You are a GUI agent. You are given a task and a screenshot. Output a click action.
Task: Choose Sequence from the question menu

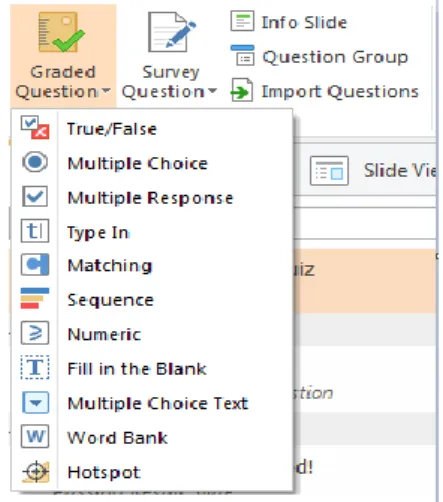(110, 300)
